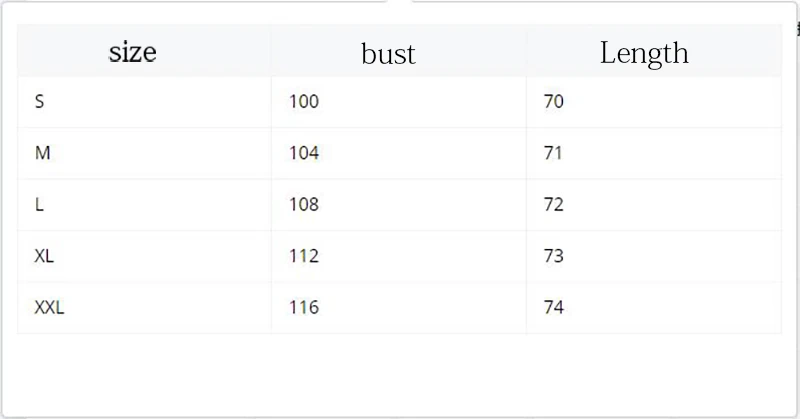Select the XXL size cell

point(144,308)
